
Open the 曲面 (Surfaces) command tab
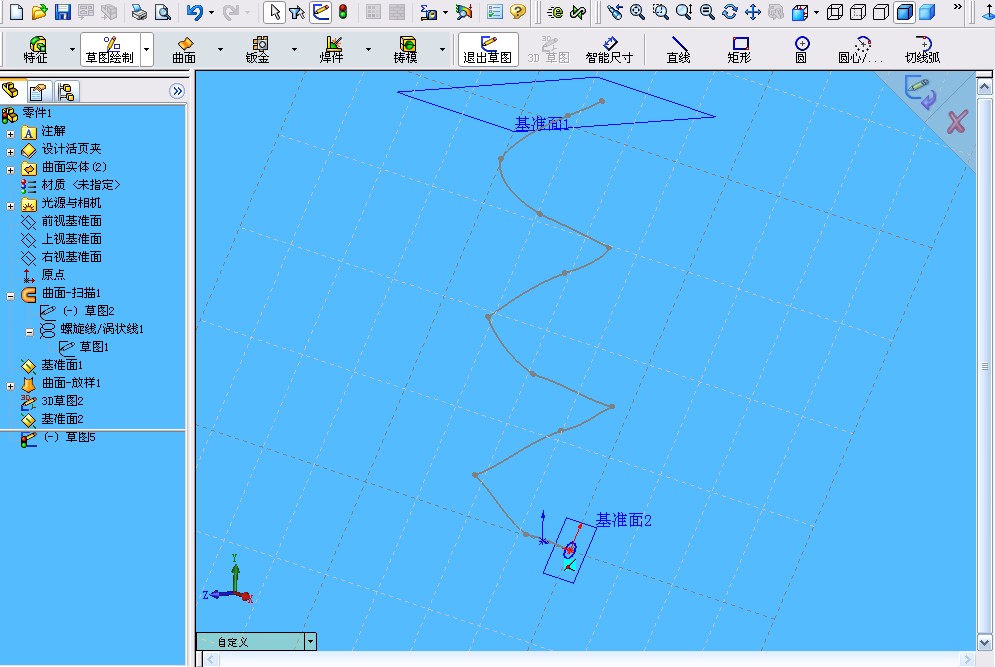pos(184,50)
